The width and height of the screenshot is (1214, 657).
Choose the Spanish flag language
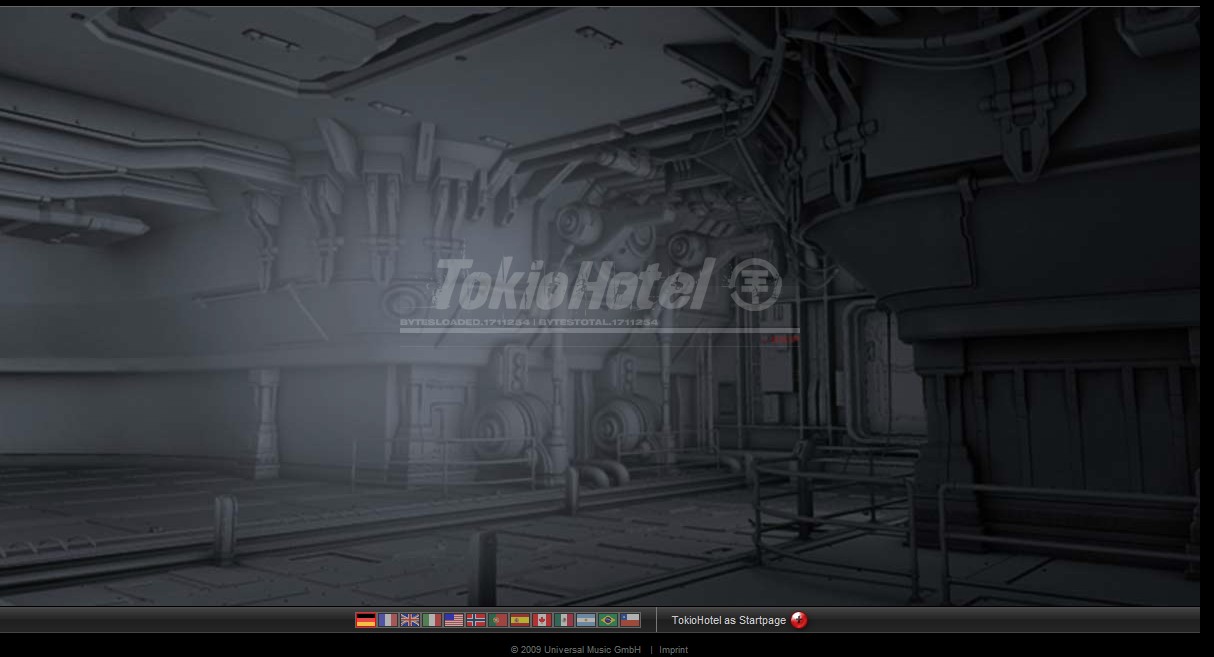(520, 620)
